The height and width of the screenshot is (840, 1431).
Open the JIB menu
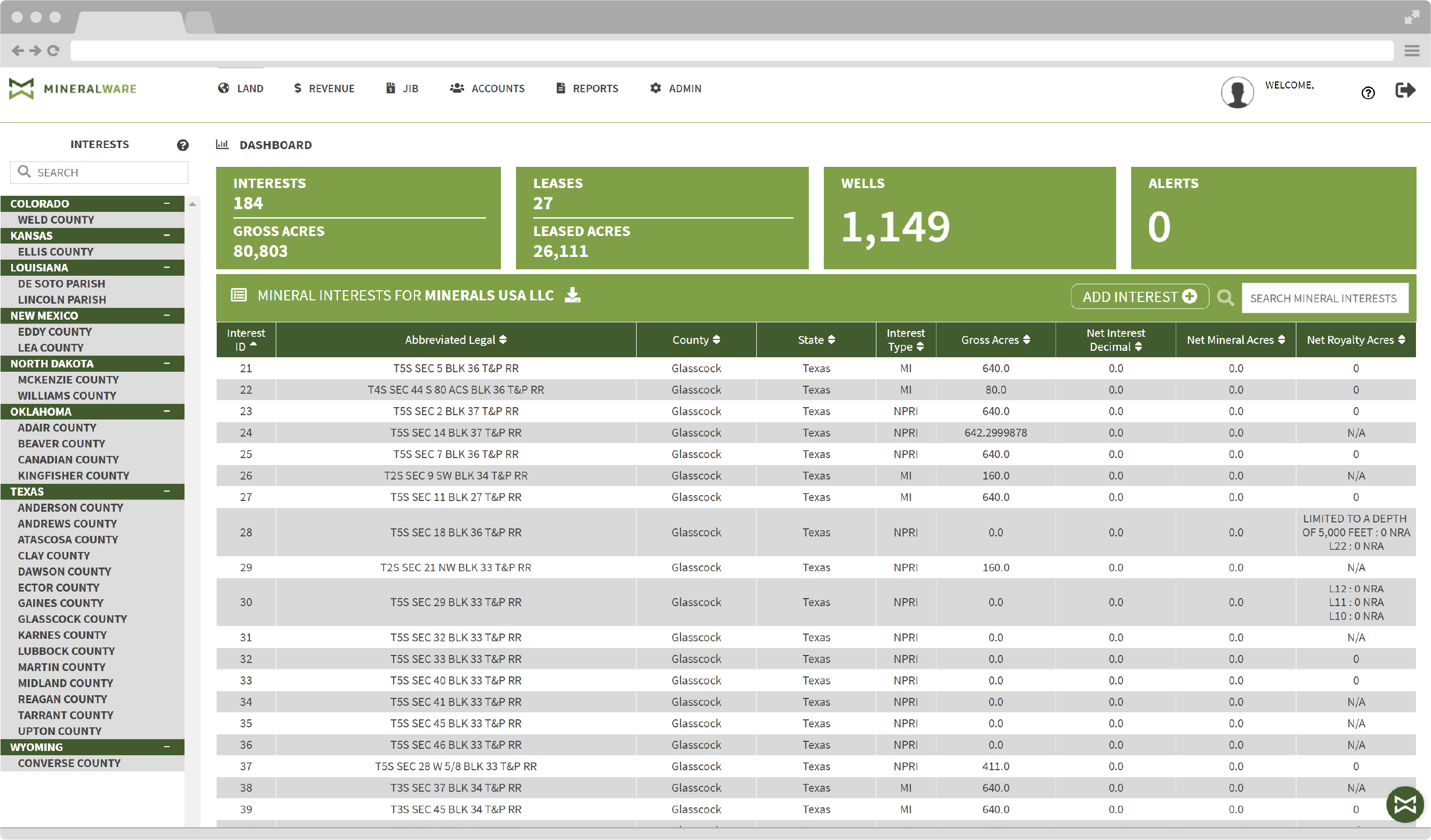pos(402,88)
